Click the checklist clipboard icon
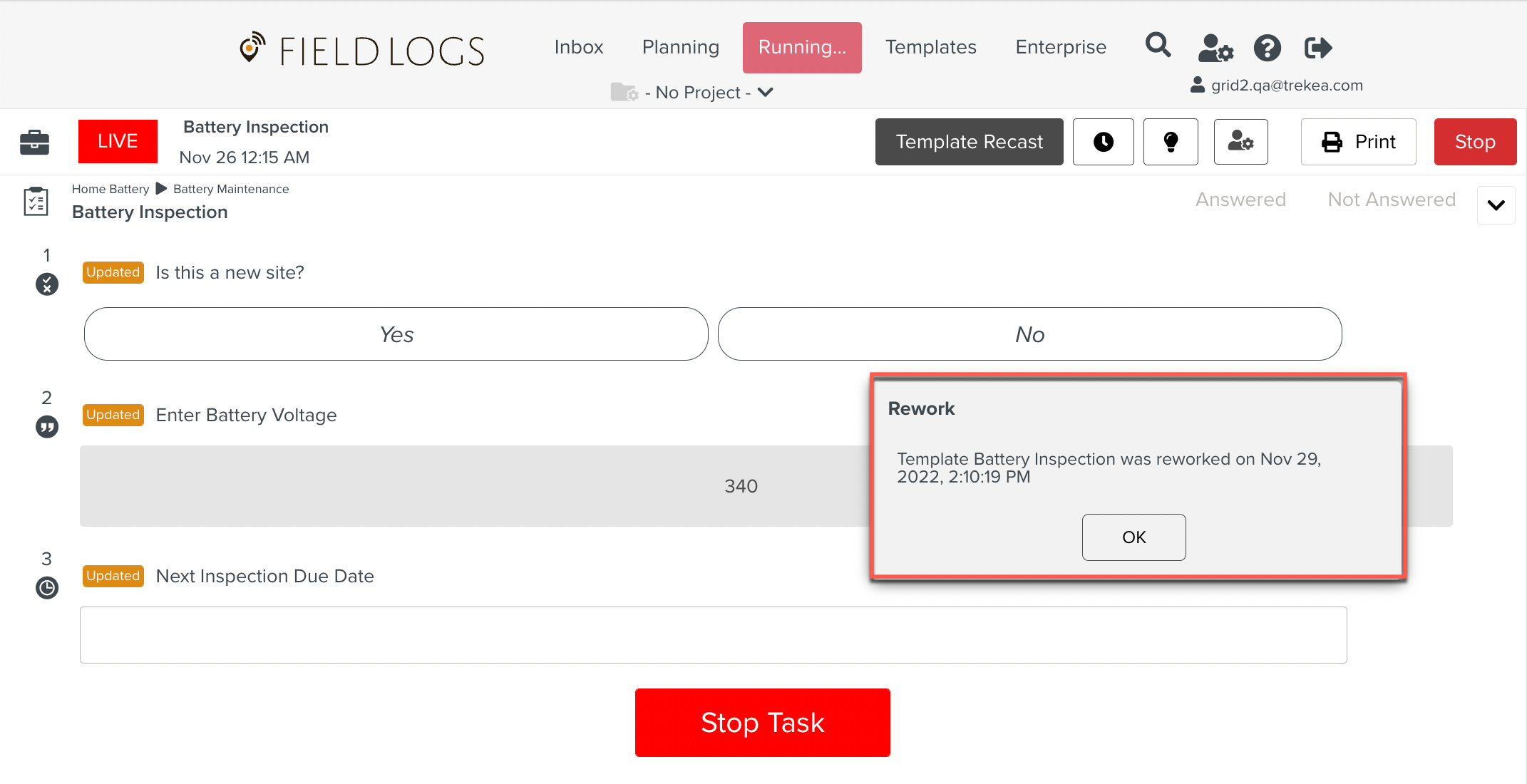The height and width of the screenshot is (784, 1527). pos(36,202)
